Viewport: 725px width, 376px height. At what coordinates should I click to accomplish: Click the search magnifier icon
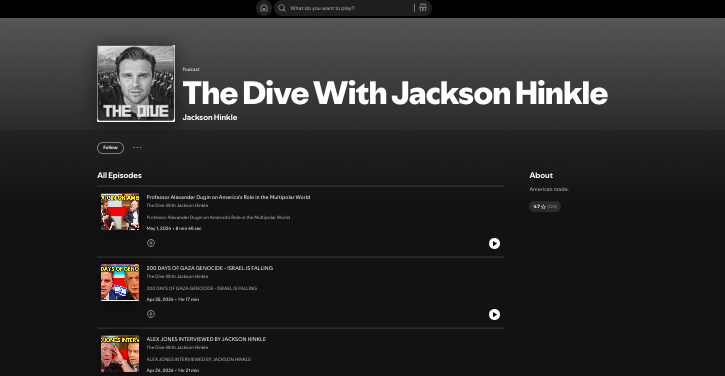click(282, 8)
